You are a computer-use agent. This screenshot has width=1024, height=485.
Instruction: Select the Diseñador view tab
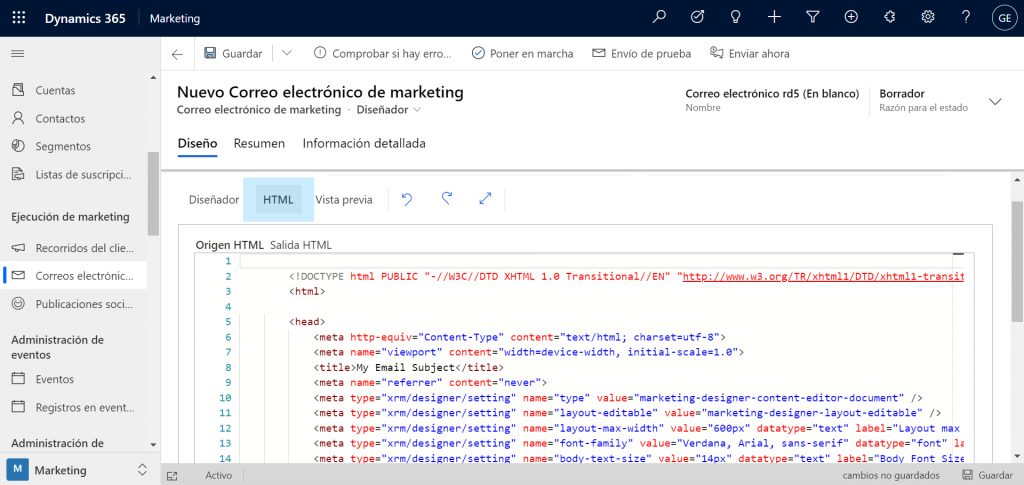coord(214,200)
